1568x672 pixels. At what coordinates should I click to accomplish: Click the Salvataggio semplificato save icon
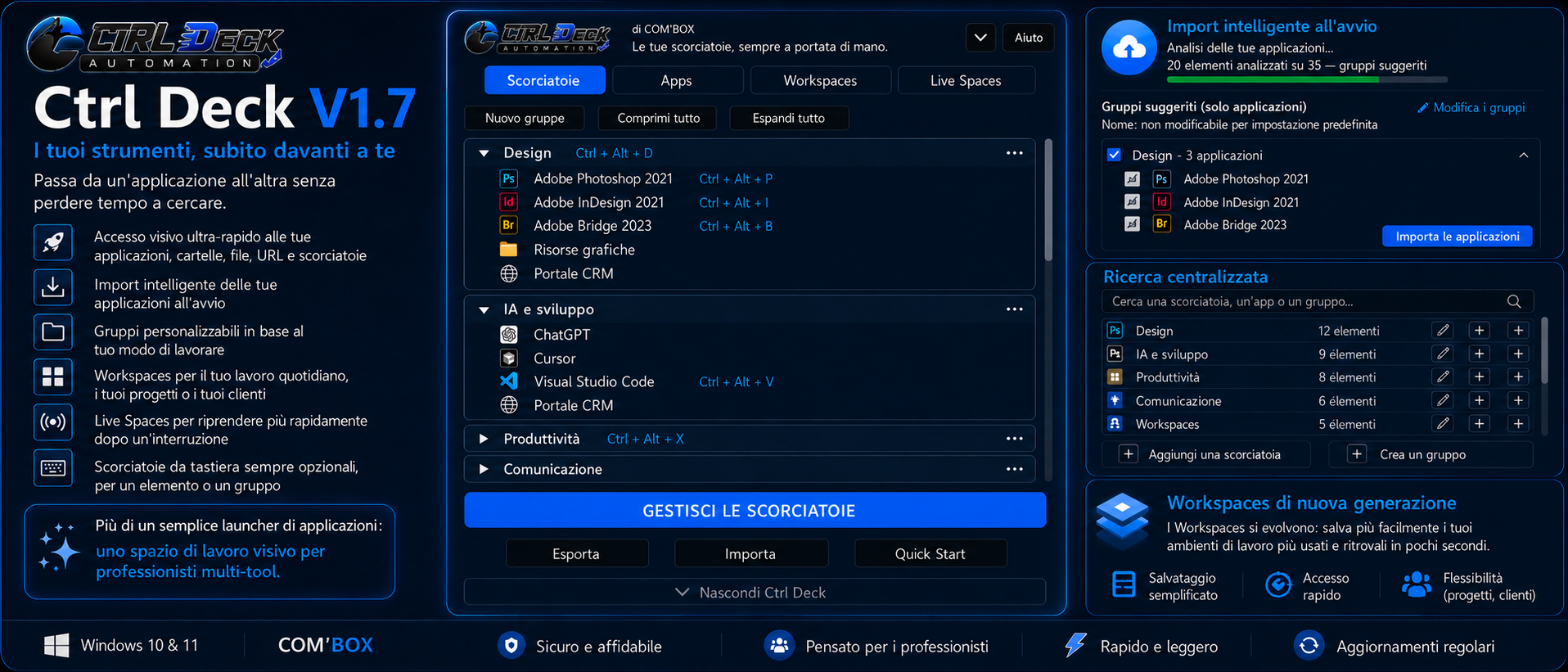(1124, 584)
